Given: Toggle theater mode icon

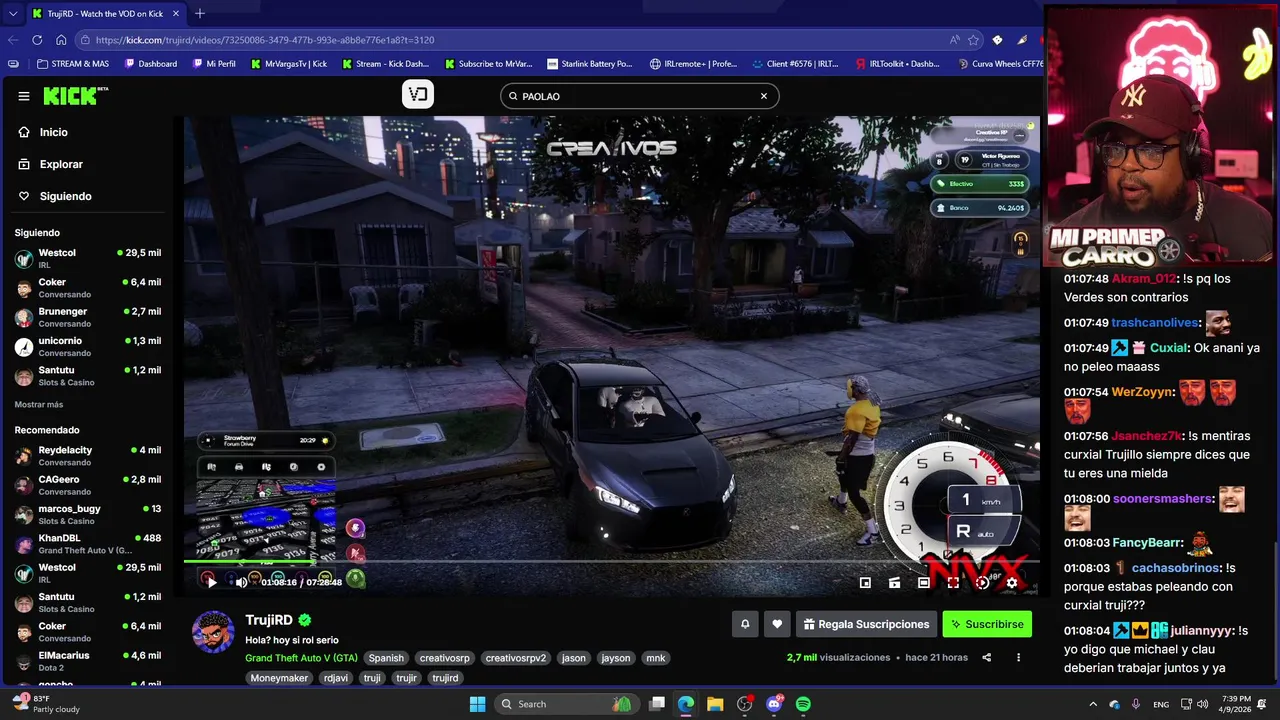Looking at the screenshot, I should click(924, 583).
